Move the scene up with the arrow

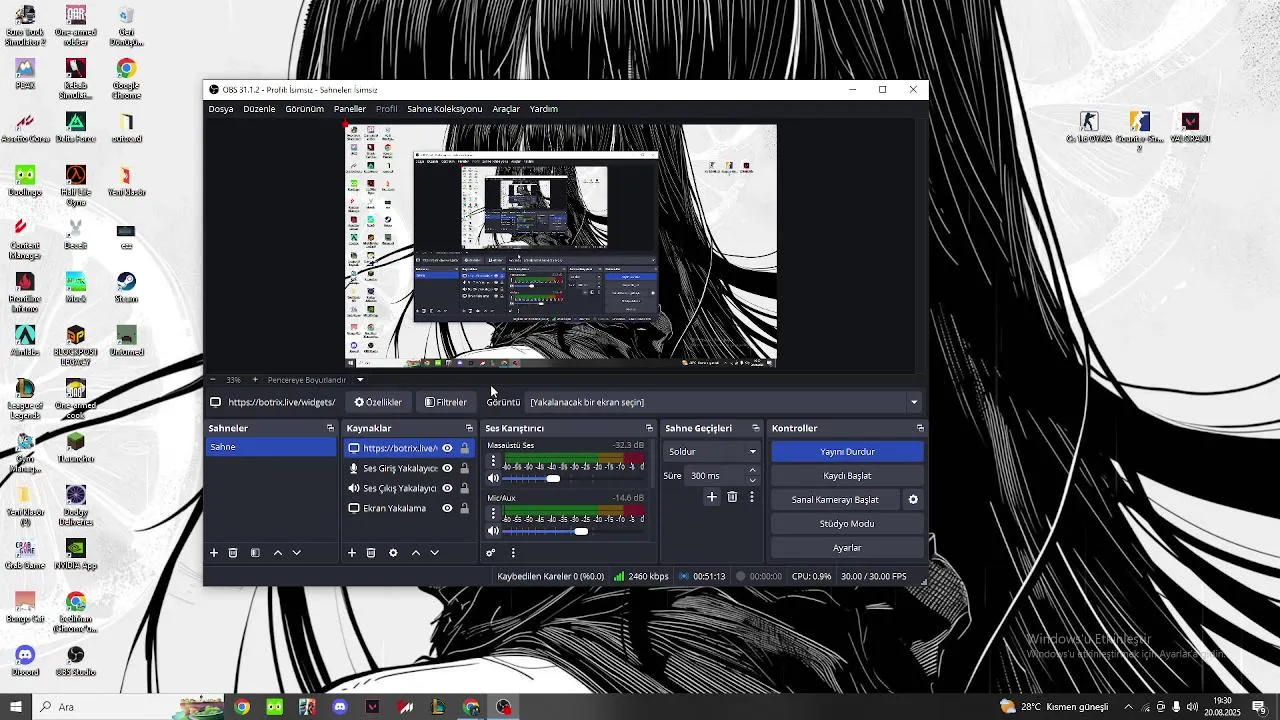[278, 553]
